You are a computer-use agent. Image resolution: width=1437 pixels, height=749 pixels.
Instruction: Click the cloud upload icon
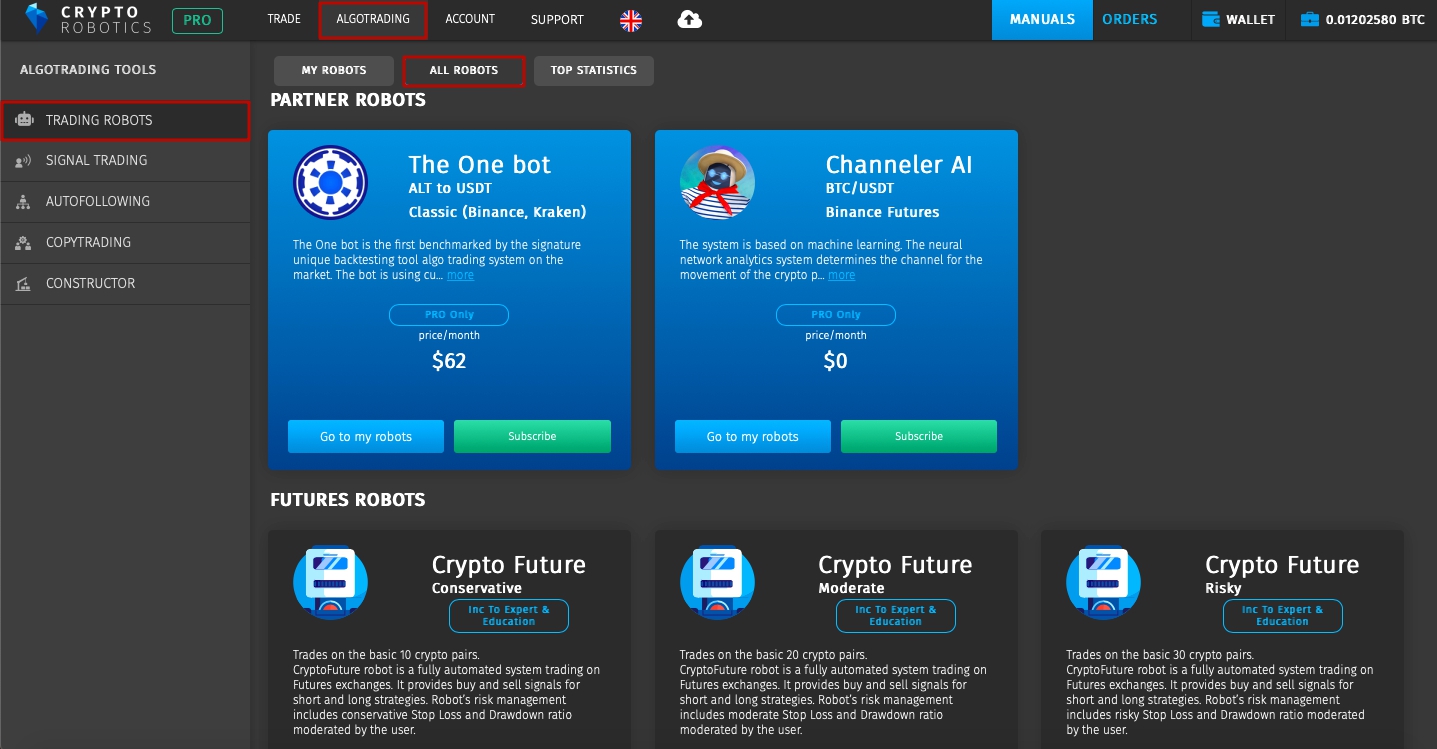tap(690, 20)
